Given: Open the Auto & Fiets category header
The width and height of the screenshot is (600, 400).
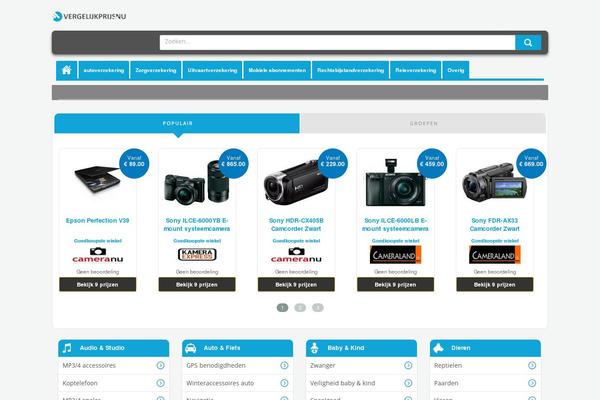Looking at the screenshot, I should pyautogui.click(x=238, y=348).
